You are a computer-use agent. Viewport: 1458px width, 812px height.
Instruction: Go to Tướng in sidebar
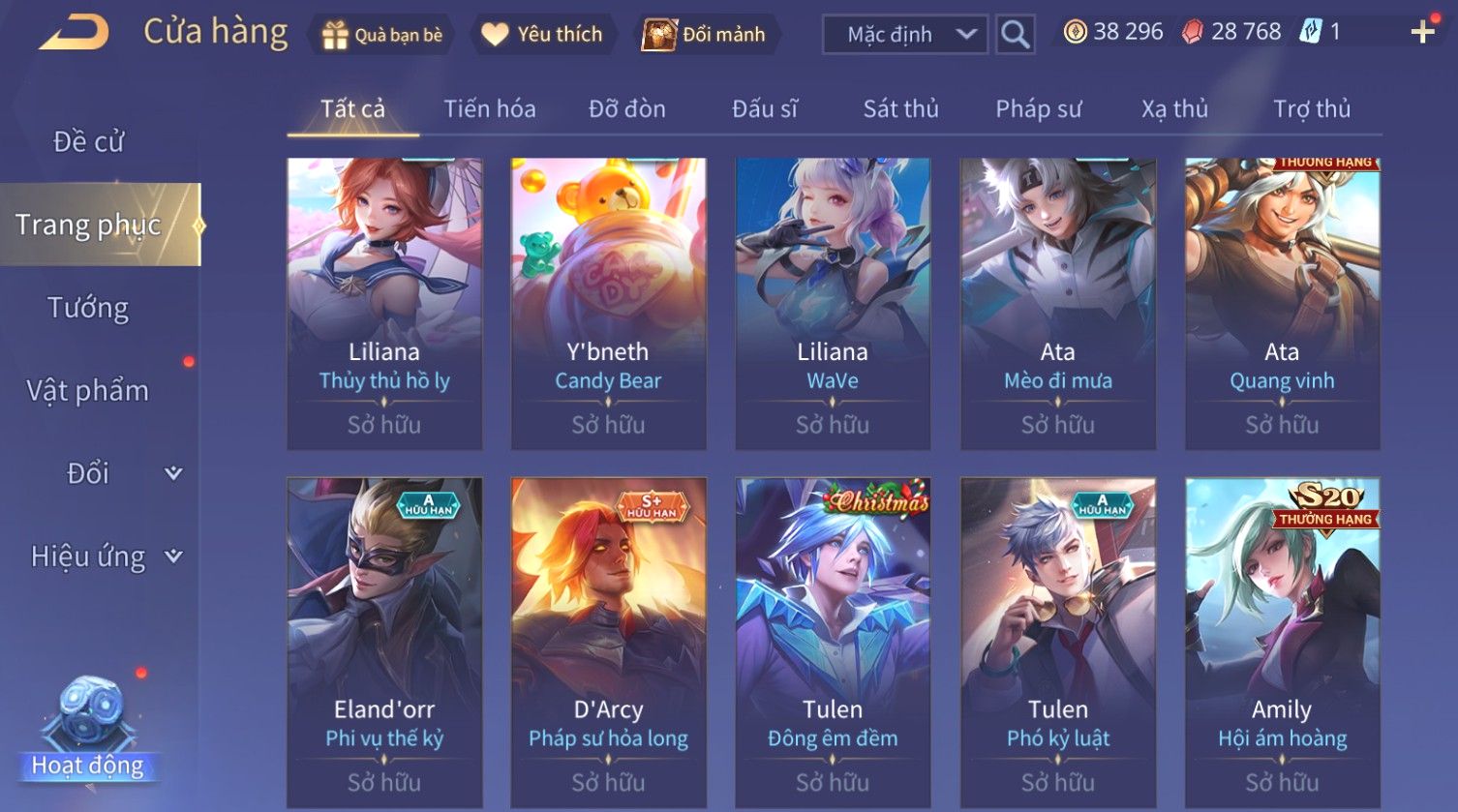pos(88,308)
